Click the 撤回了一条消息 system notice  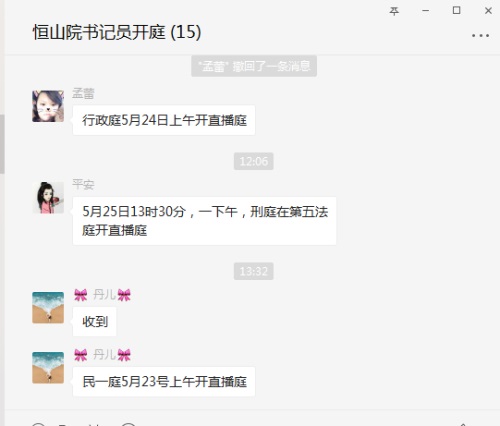(x=254, y=66)
